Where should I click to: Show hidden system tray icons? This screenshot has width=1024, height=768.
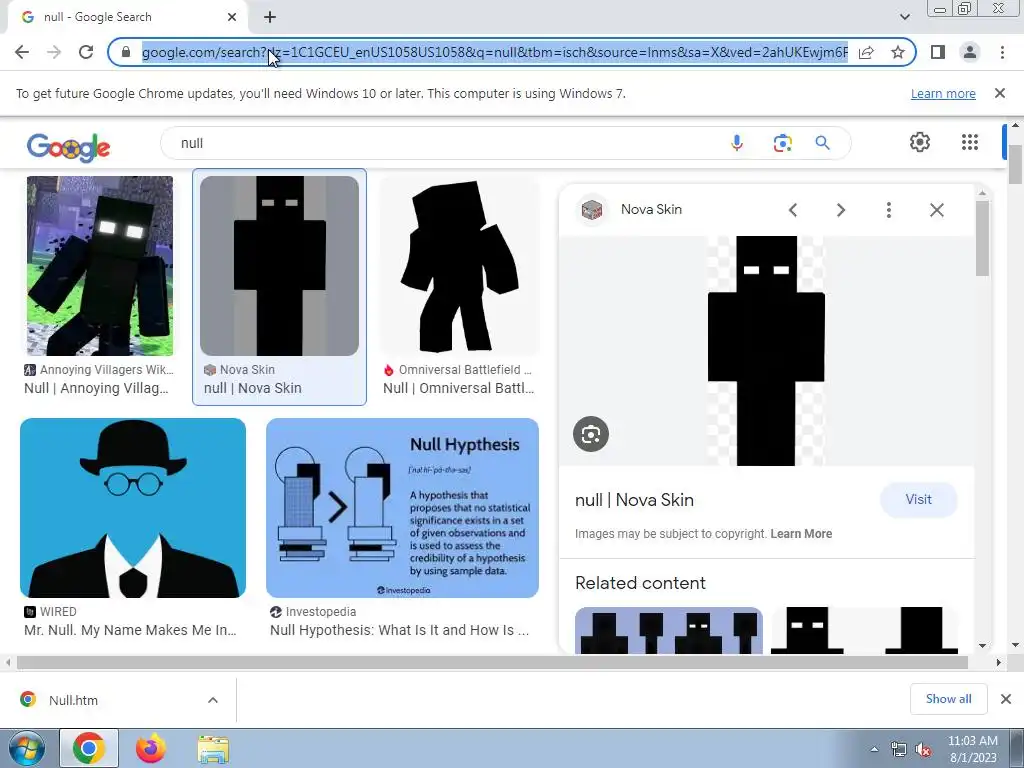(874, 749)
